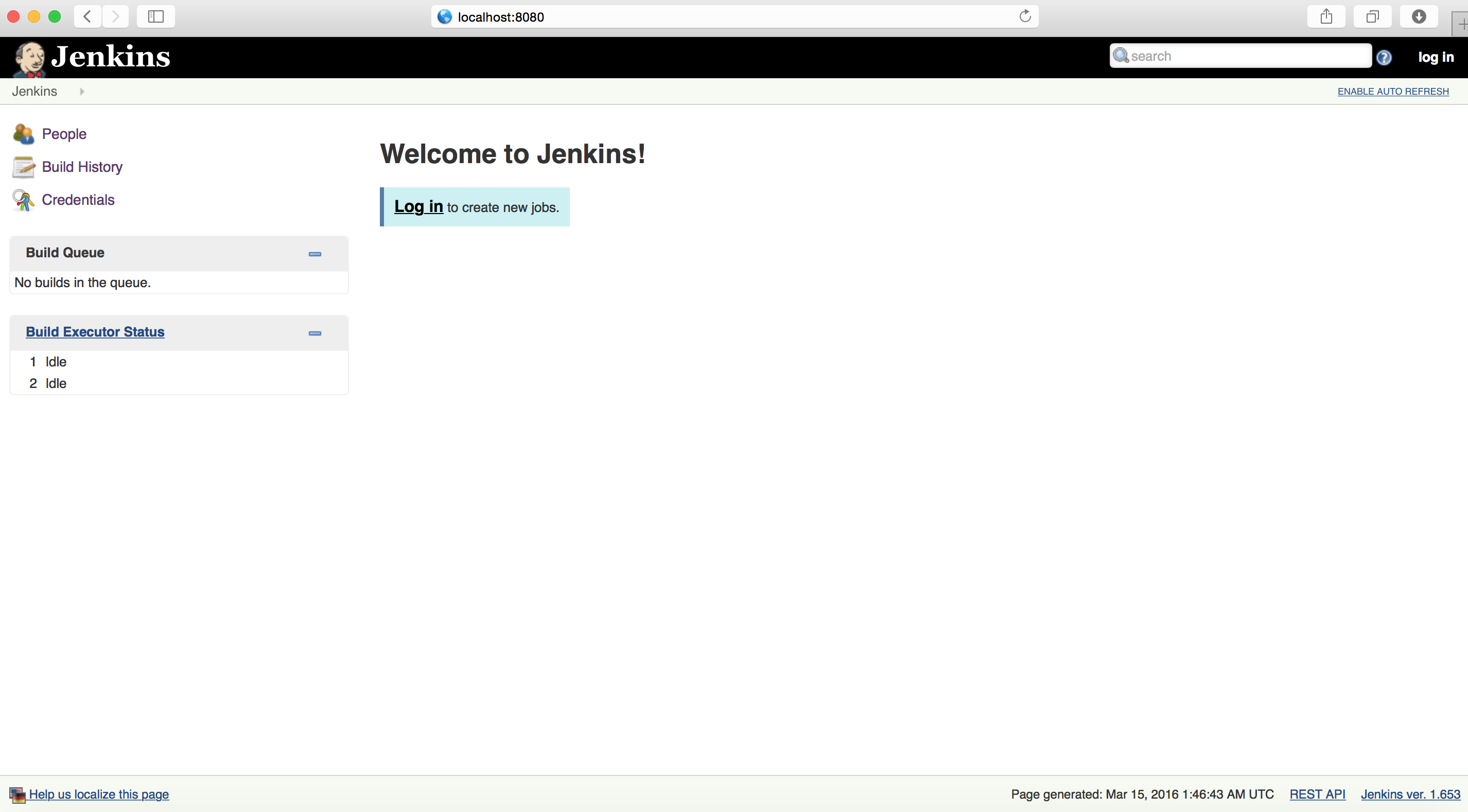Click the Build Queue panel title
The image size is (1468, 812).
(x=65, y=253)
